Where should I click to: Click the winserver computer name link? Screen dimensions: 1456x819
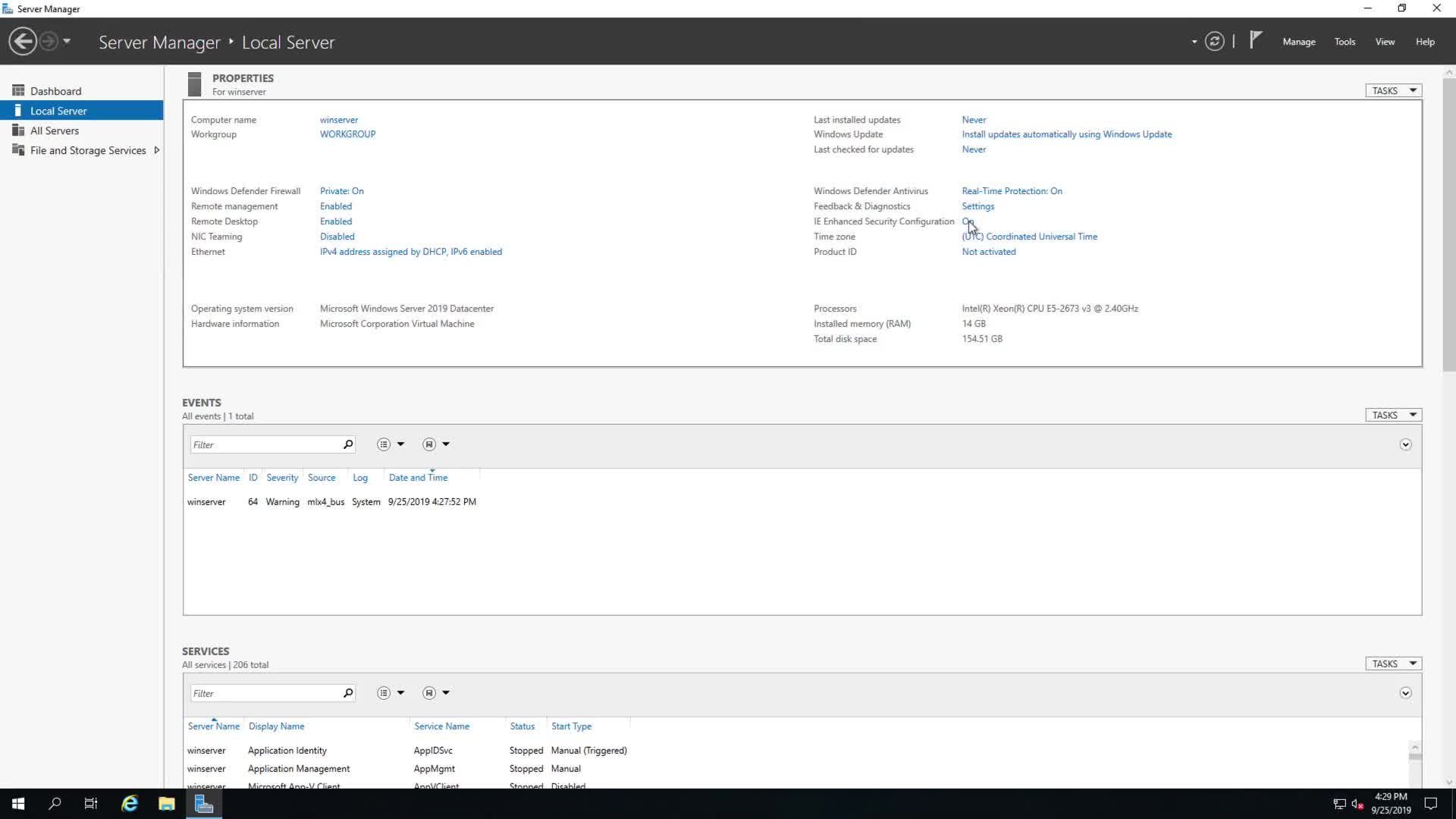pos(338,120)
